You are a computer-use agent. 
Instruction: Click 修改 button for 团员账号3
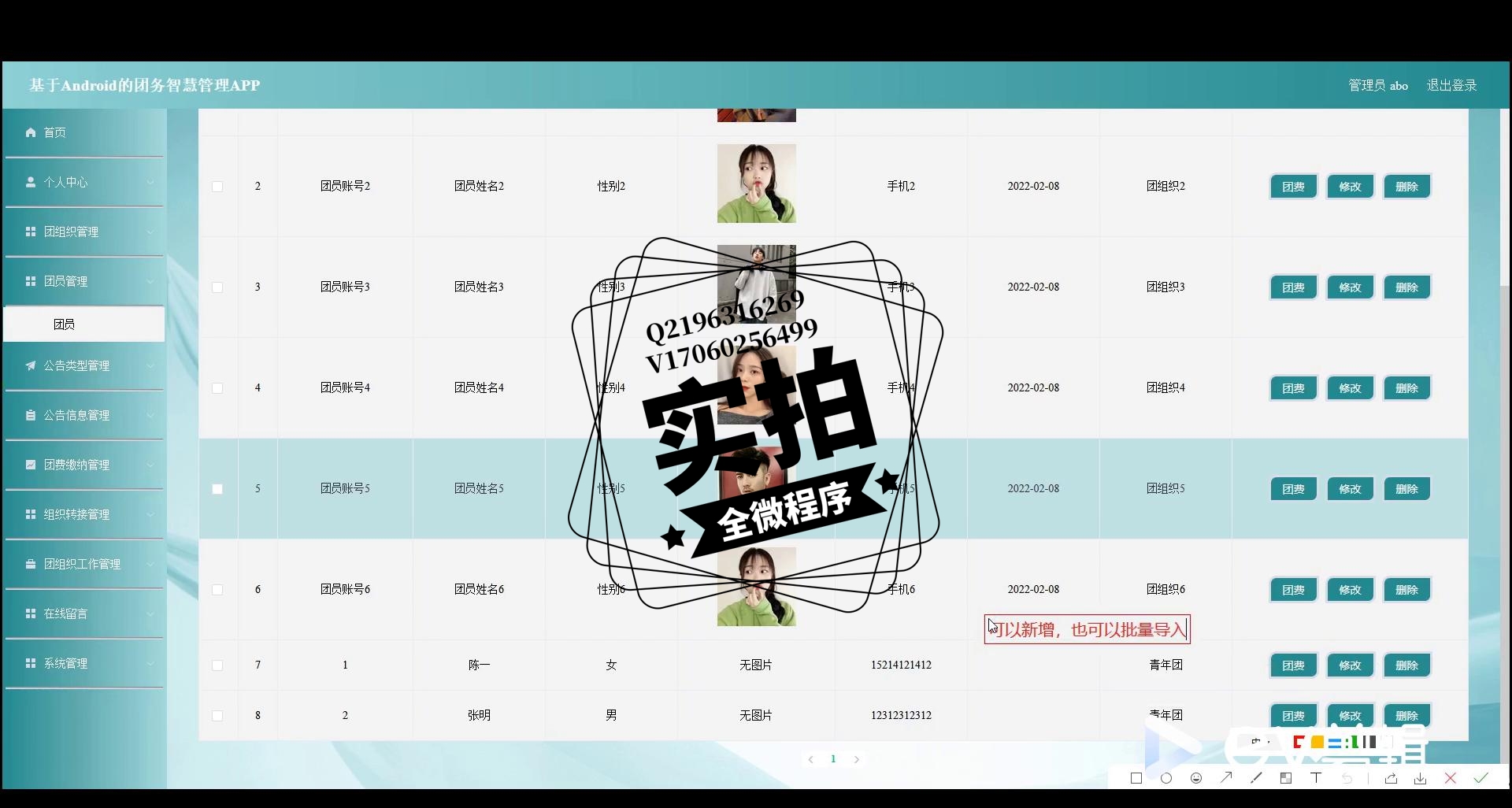pyautogui.click(x=1350, y=287)
